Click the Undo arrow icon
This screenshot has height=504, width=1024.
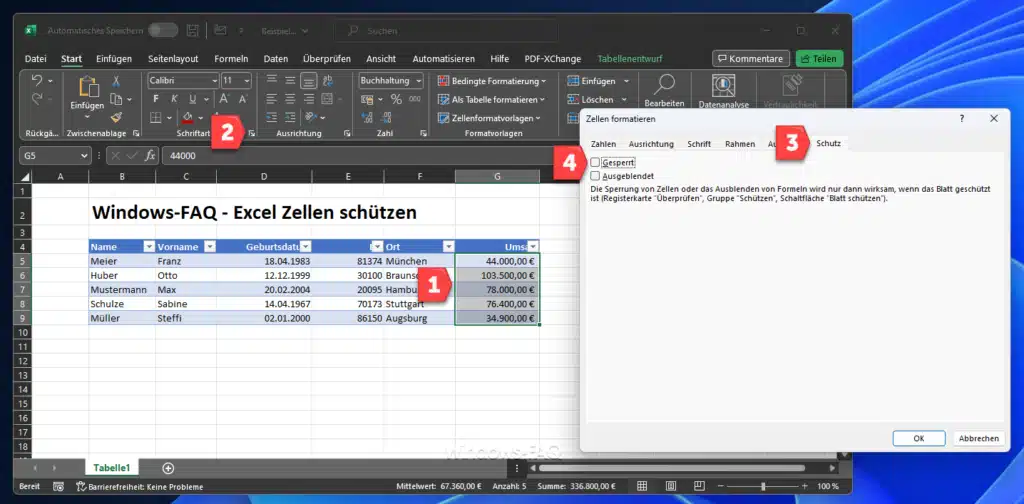pyautogui.click(x=37, y=80)
